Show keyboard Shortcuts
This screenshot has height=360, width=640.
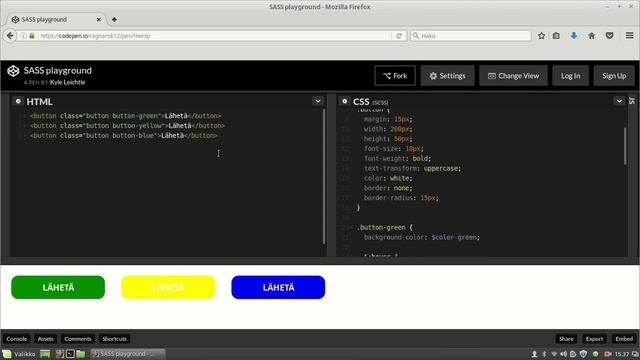114,339
